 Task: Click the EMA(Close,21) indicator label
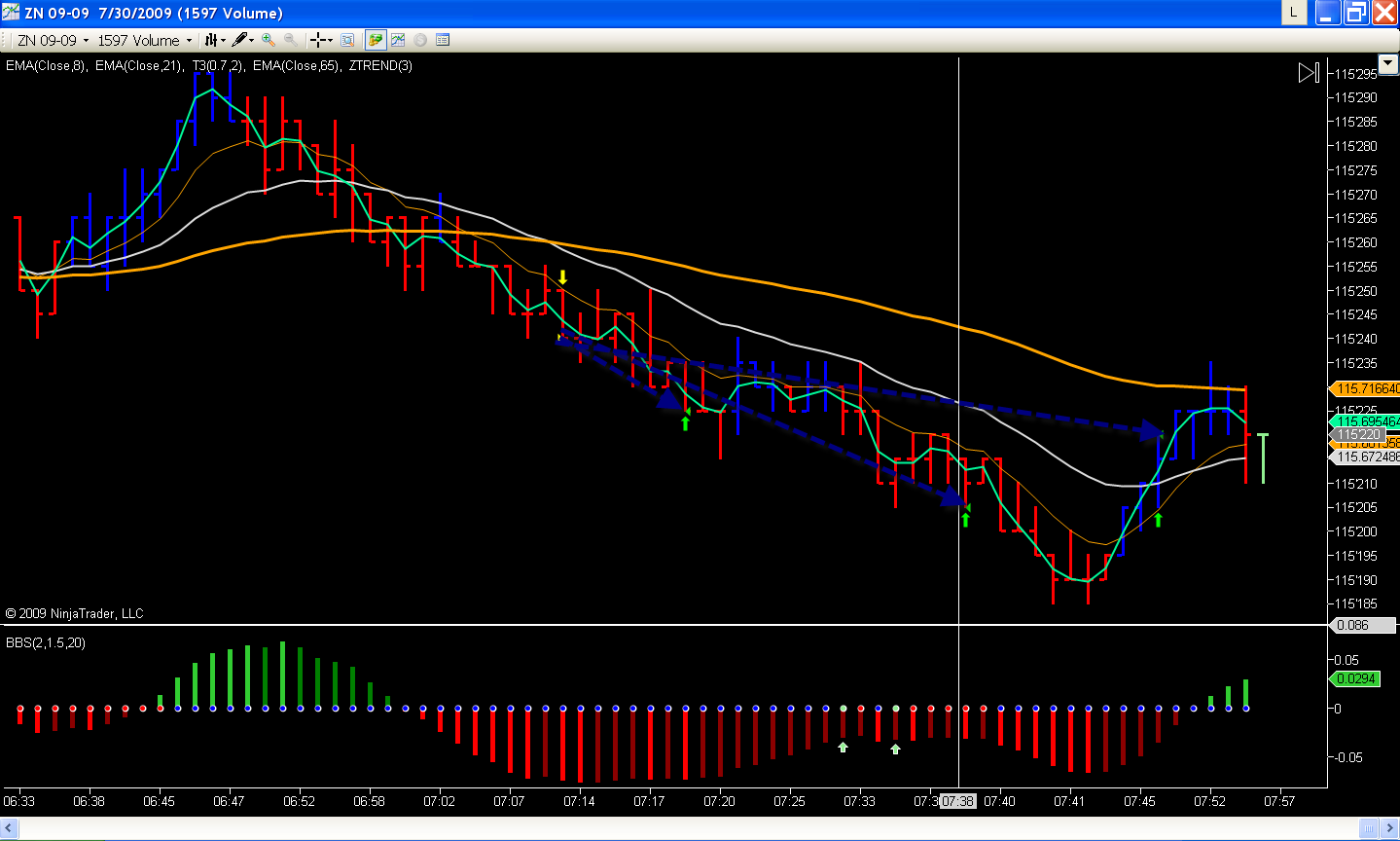[138, 66]
